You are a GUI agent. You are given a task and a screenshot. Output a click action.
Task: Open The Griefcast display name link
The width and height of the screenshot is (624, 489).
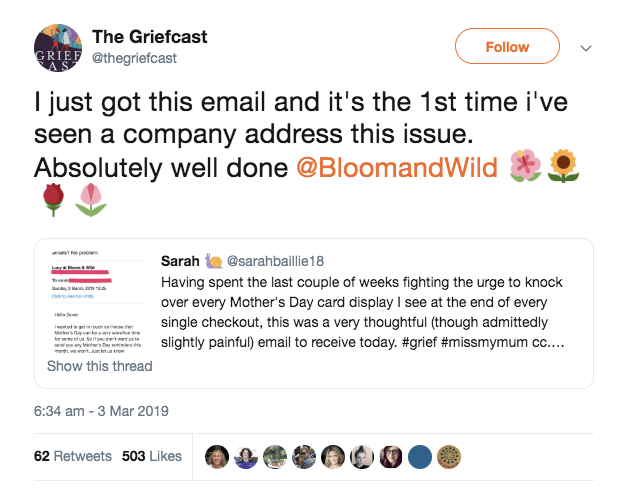tap(150, 36)
